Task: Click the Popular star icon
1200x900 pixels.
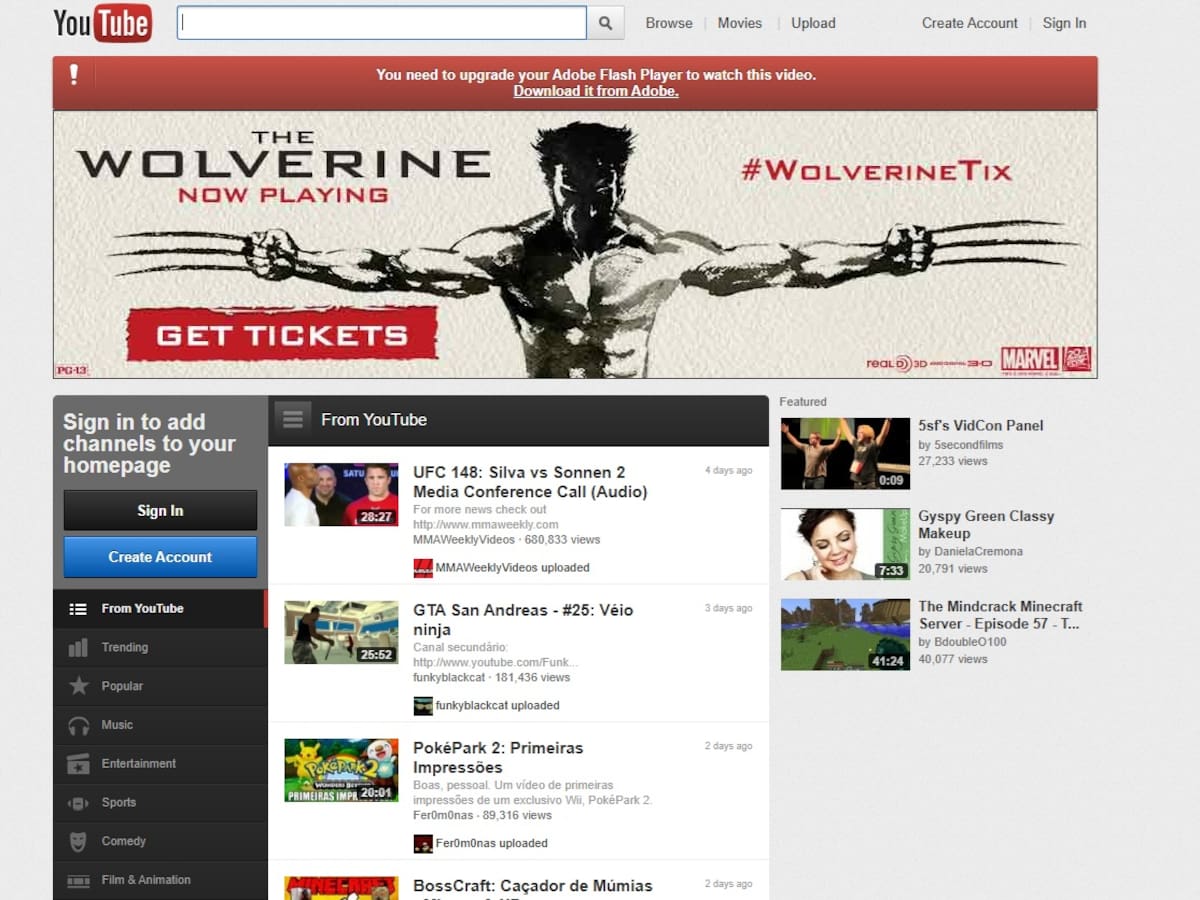Action: tap(78, 686)
